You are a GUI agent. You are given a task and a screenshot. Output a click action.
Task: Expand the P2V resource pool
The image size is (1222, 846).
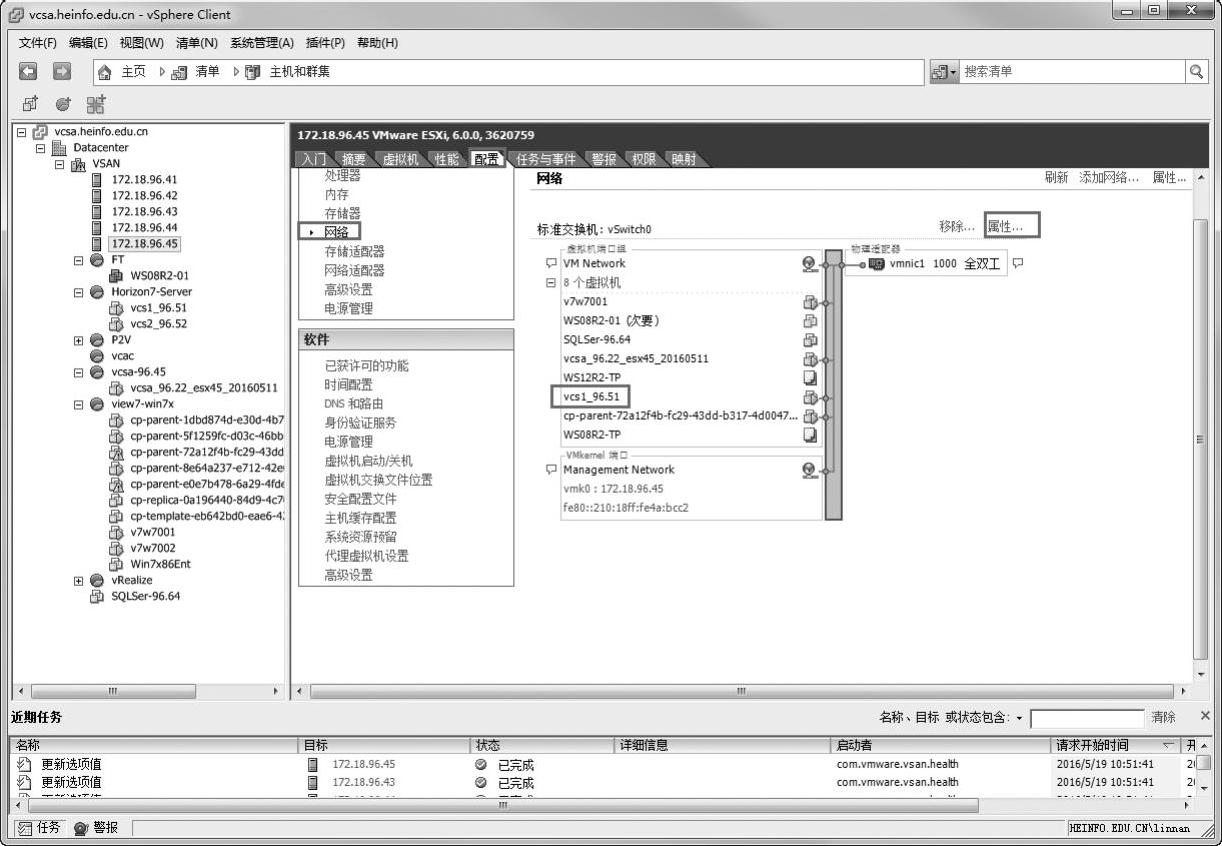point(79,340)
